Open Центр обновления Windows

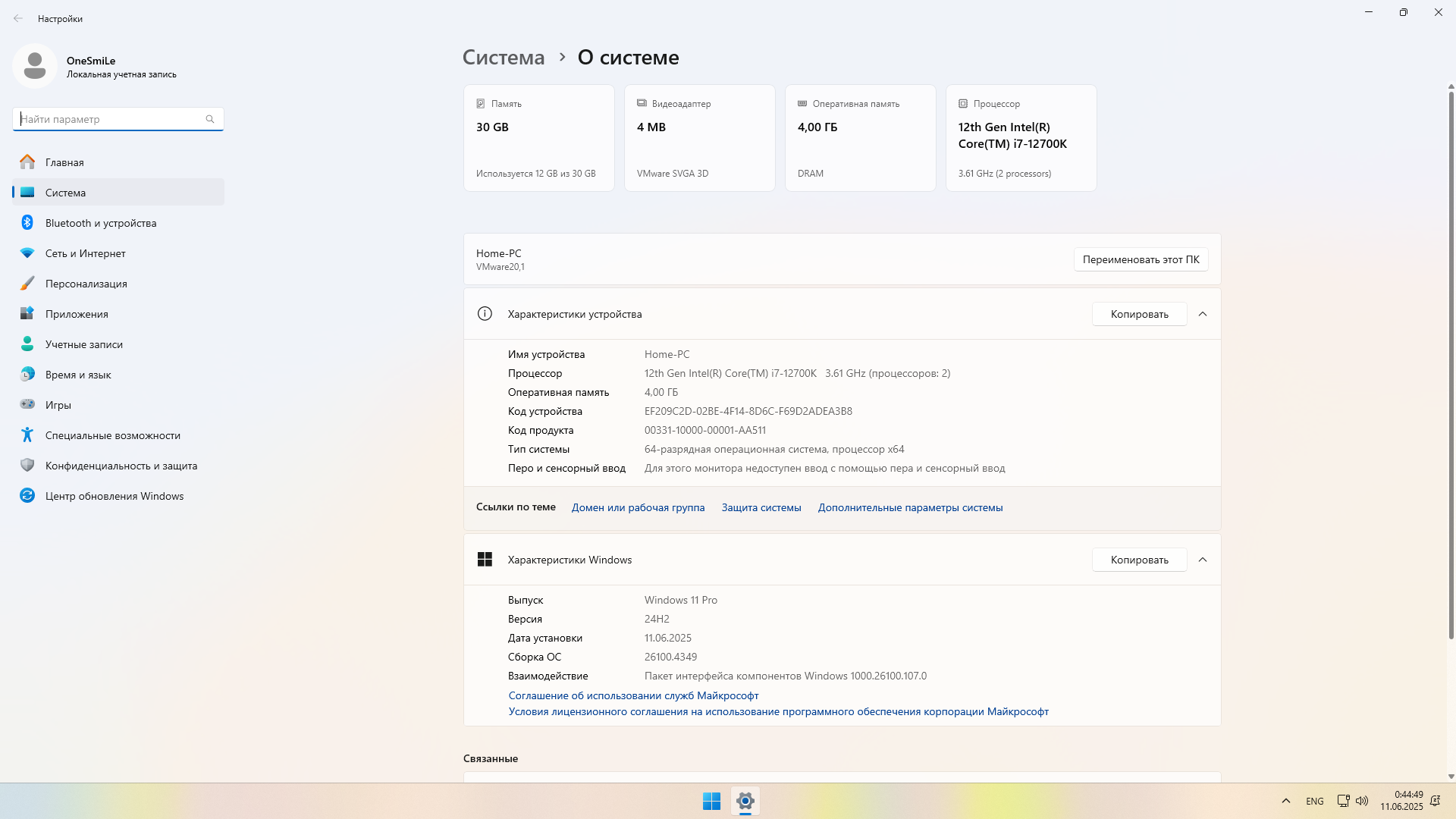(x=114, y=495)
